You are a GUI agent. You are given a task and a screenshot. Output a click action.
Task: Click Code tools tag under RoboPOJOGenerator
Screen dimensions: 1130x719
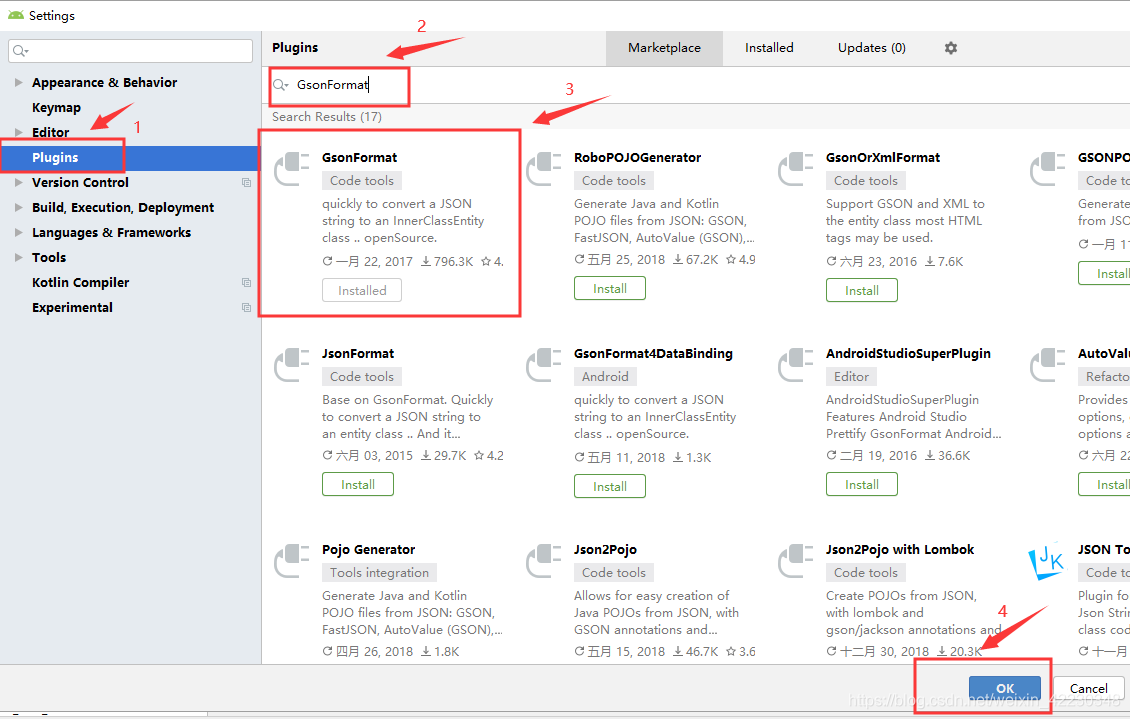(x=614, y=181)
